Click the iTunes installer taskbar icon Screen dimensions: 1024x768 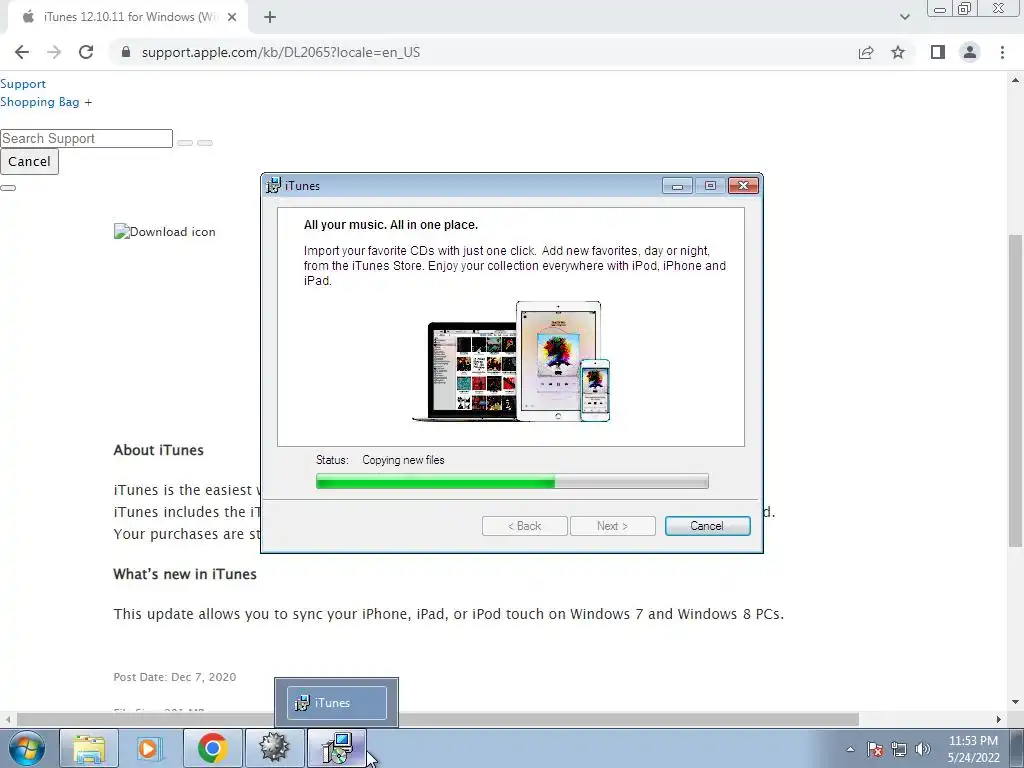336,748
